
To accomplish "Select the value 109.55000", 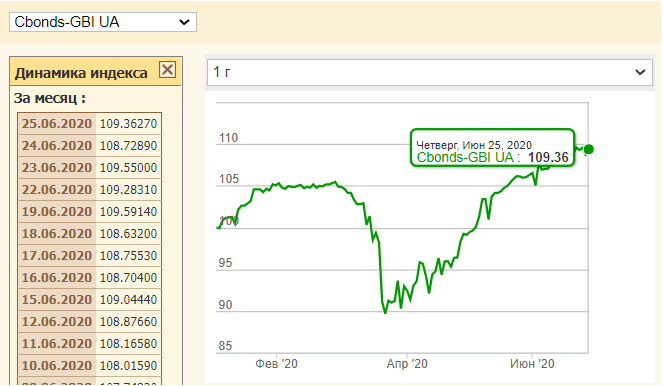I will [129, 167].
